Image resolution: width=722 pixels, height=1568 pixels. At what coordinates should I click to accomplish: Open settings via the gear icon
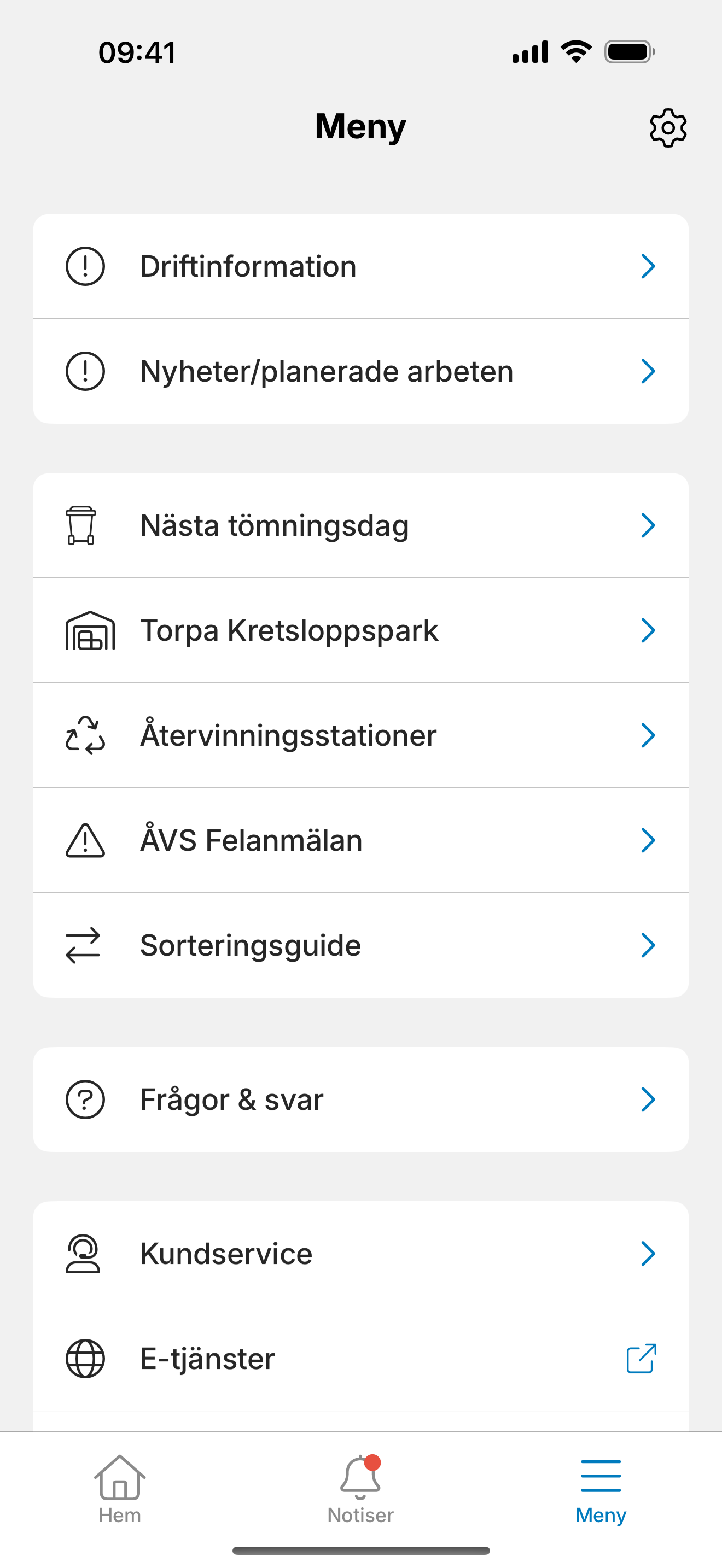pyautogui.click(x=668, y=128)
